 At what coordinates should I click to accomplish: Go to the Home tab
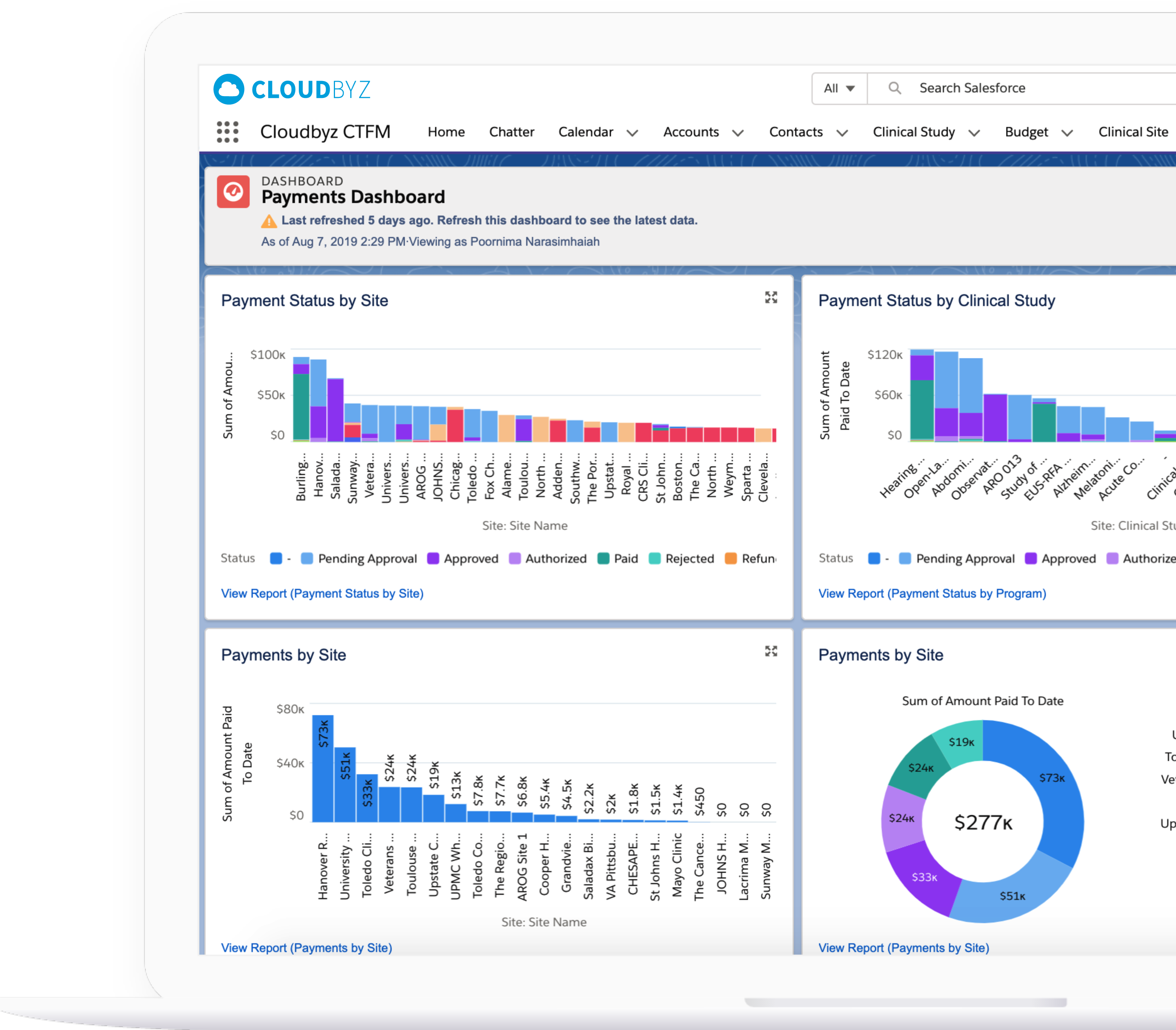coord(446,132)
